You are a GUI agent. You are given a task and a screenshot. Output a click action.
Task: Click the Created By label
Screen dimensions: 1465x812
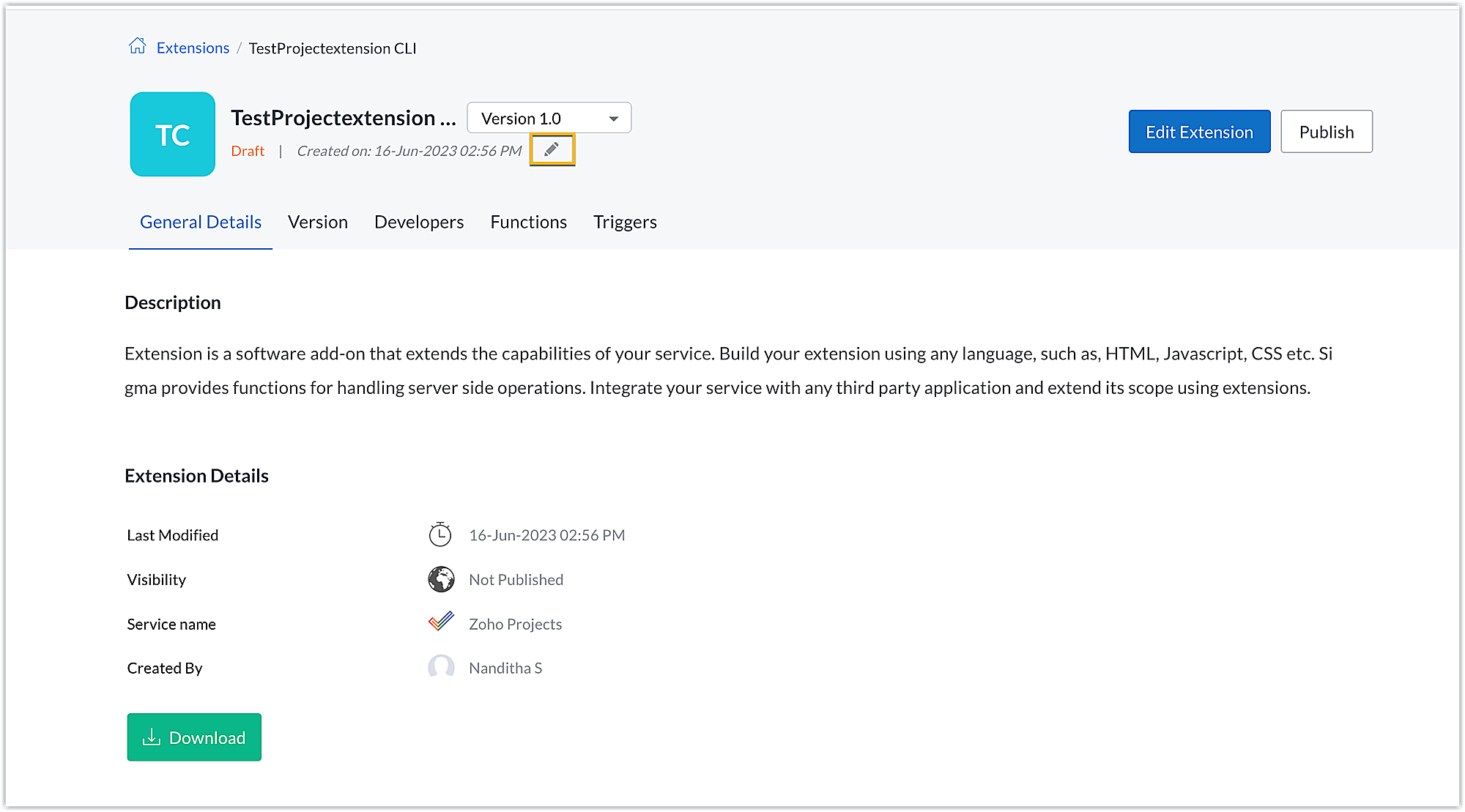165,668
